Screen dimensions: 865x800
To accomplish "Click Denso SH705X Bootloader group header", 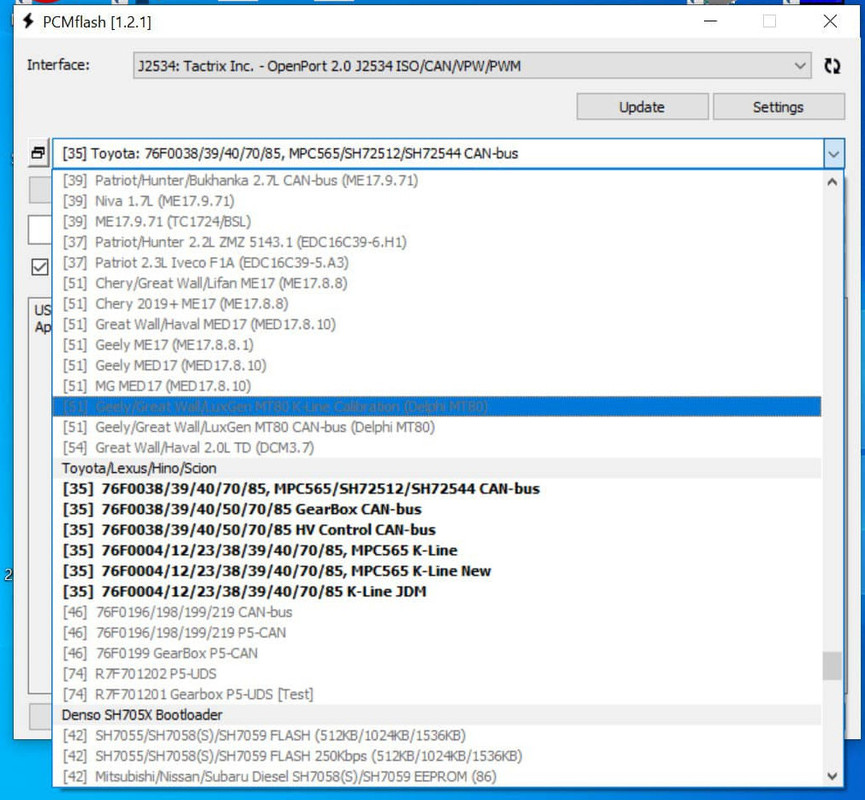I will (436, 714).
